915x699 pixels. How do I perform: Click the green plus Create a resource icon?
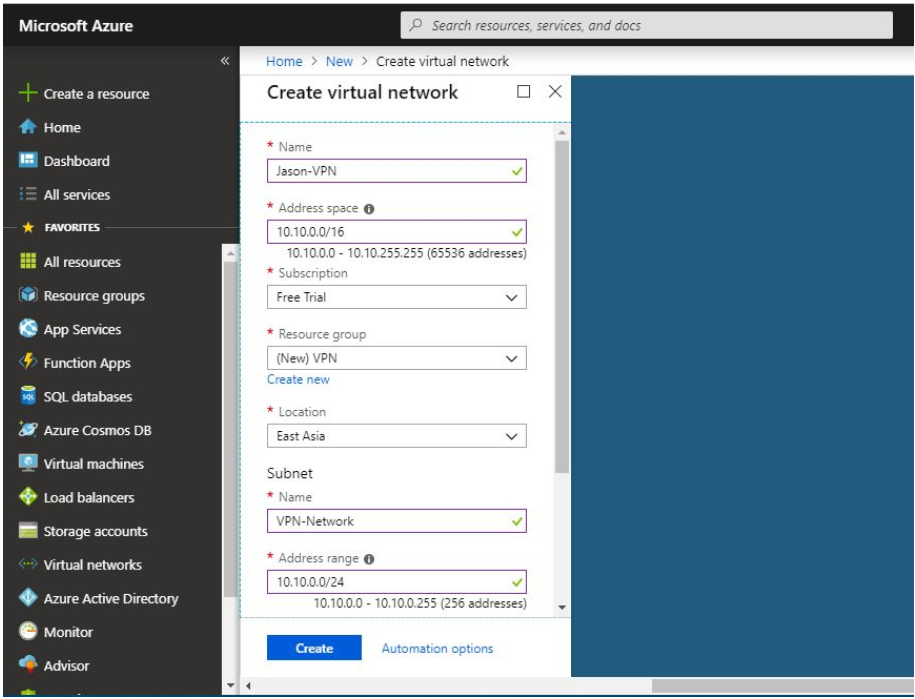(27, 93)
